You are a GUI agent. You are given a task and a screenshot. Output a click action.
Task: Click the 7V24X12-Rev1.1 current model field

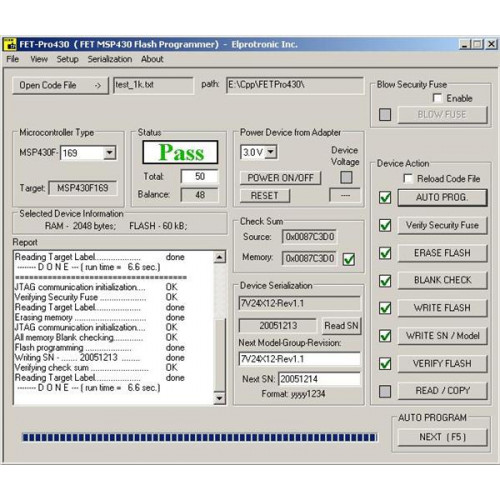tap(300, 304)
